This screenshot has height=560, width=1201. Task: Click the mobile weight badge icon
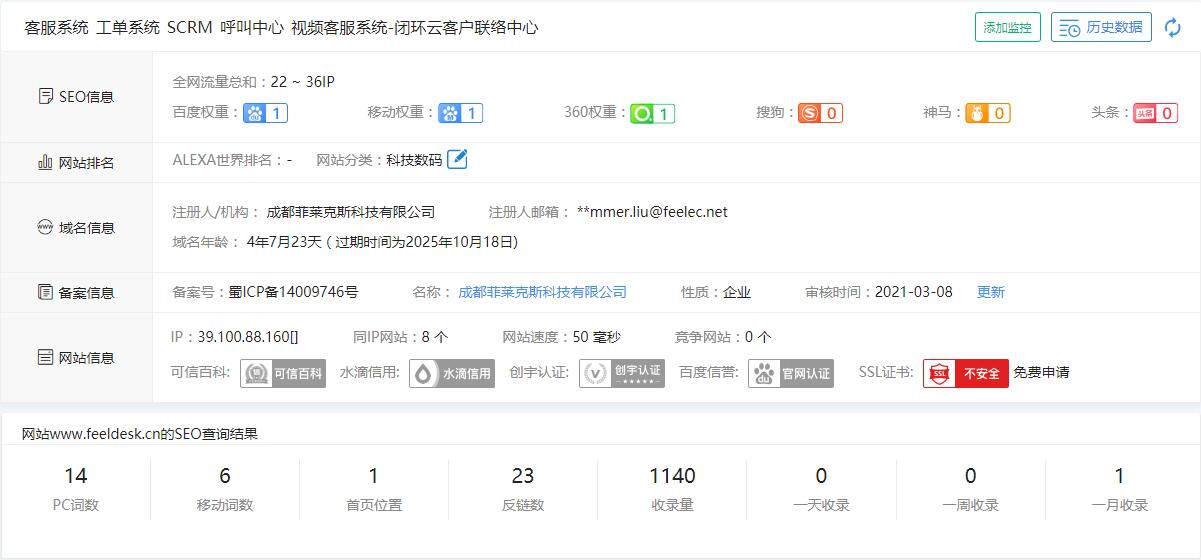pyautogui.click(x=460, y=113)
